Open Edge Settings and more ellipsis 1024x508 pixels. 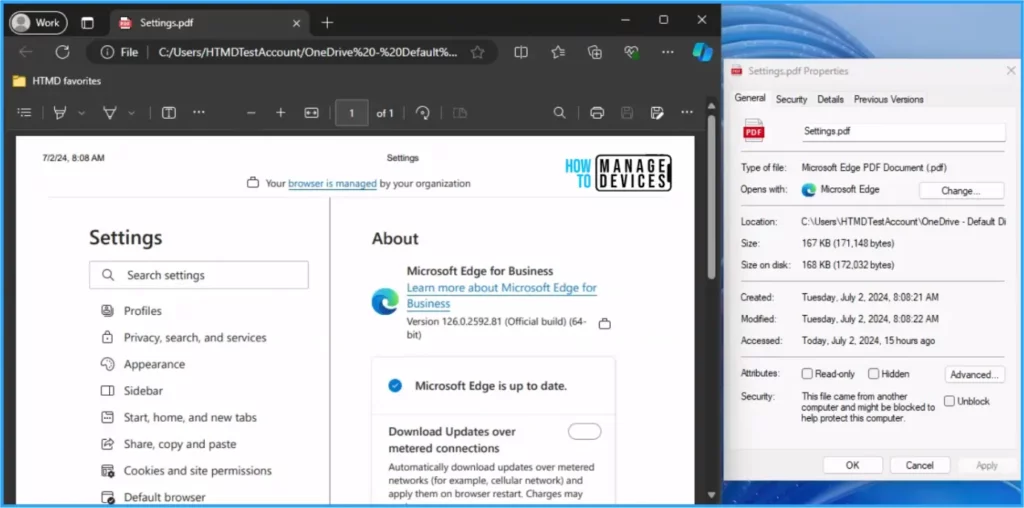coord(667,52)
